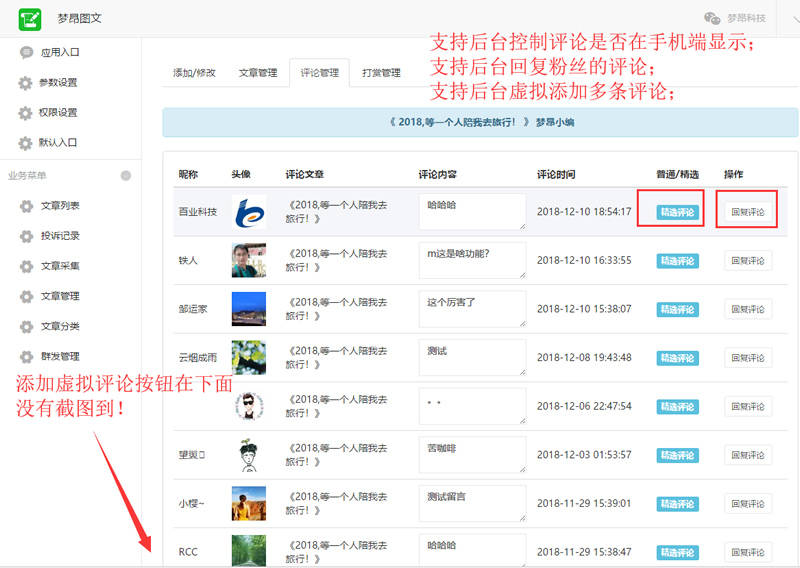Open the 应用入口 chat bubble icon
The width and height of the screenshot is (800, 568).
click(26, 52)
